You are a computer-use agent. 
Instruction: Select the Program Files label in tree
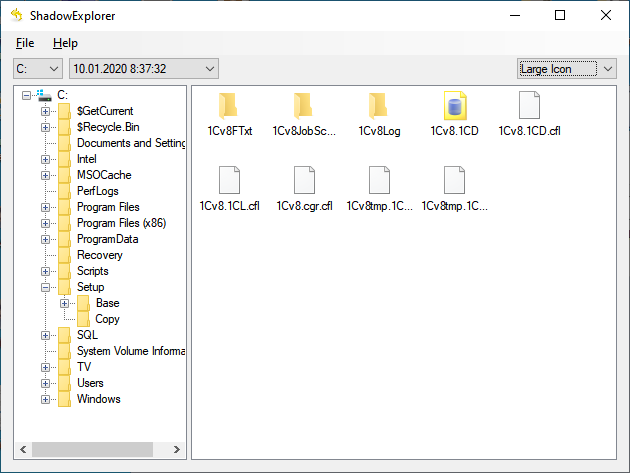108,207
